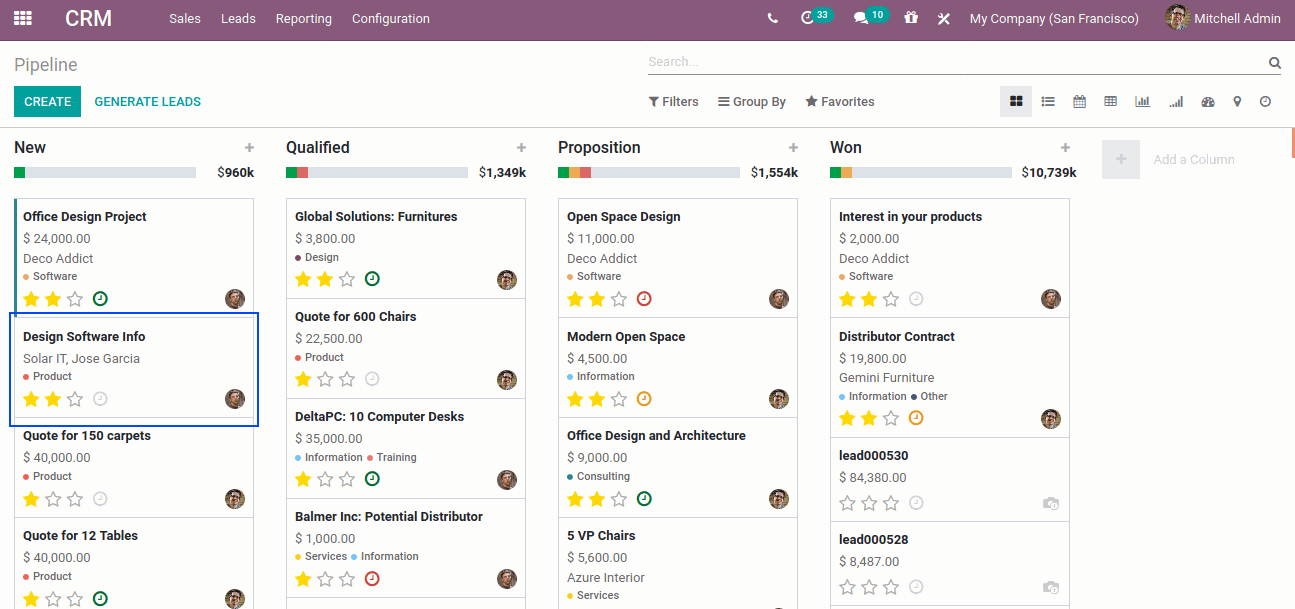Open the calendar view of the pipeline
Image resolution: width=1295 pixels, height=609 pixels.
click(1080, 101)
